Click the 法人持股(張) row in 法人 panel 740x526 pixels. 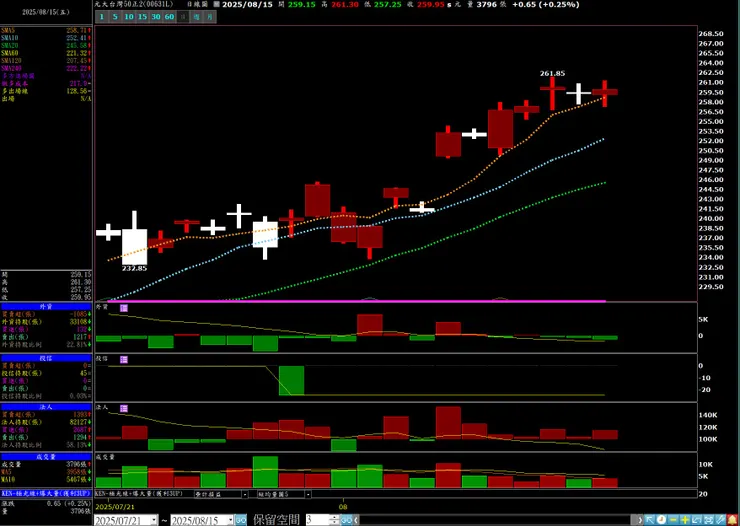[46, 422]
